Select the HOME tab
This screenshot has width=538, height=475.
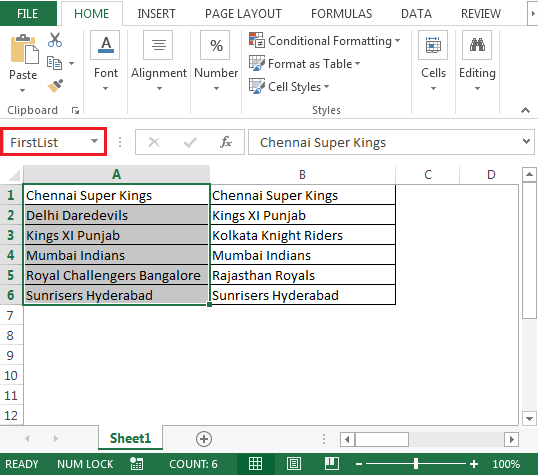tap(92, 14)
